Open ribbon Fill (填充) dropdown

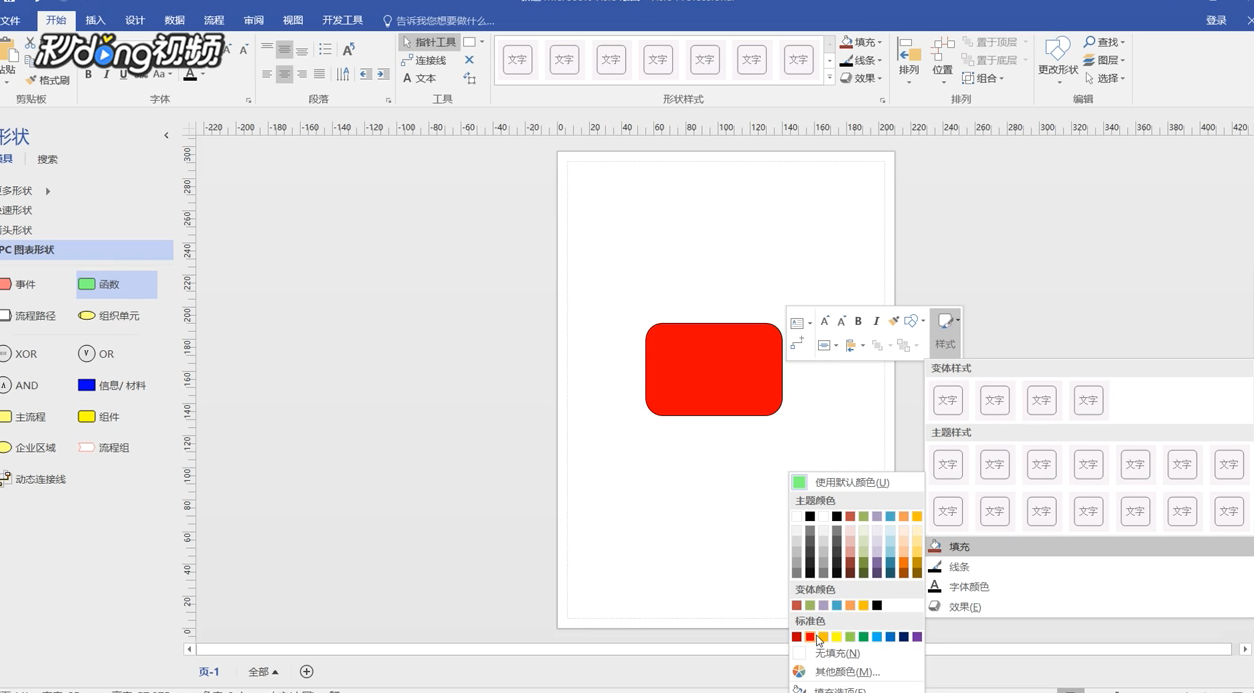861,42
